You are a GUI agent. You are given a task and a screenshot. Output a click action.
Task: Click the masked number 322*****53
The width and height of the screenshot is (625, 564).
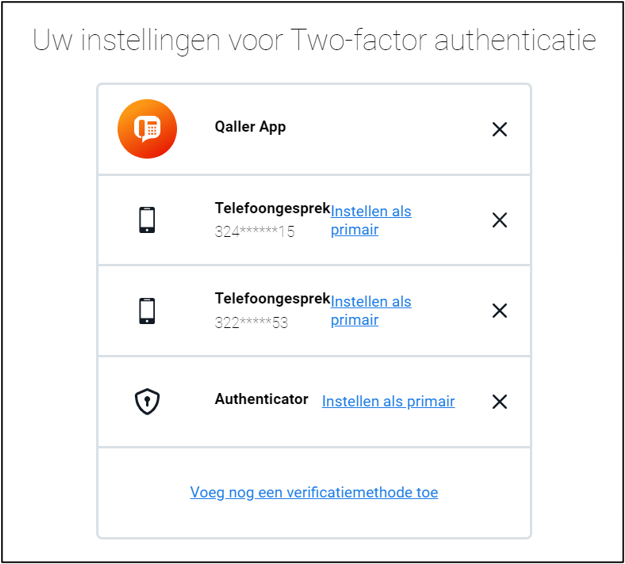pyautogui.click(x=251, y=322)
